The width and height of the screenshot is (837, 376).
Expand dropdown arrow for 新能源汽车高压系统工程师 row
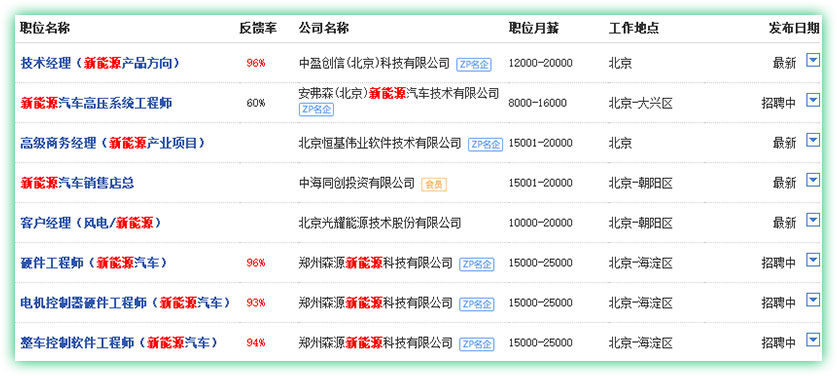point(812,100)
